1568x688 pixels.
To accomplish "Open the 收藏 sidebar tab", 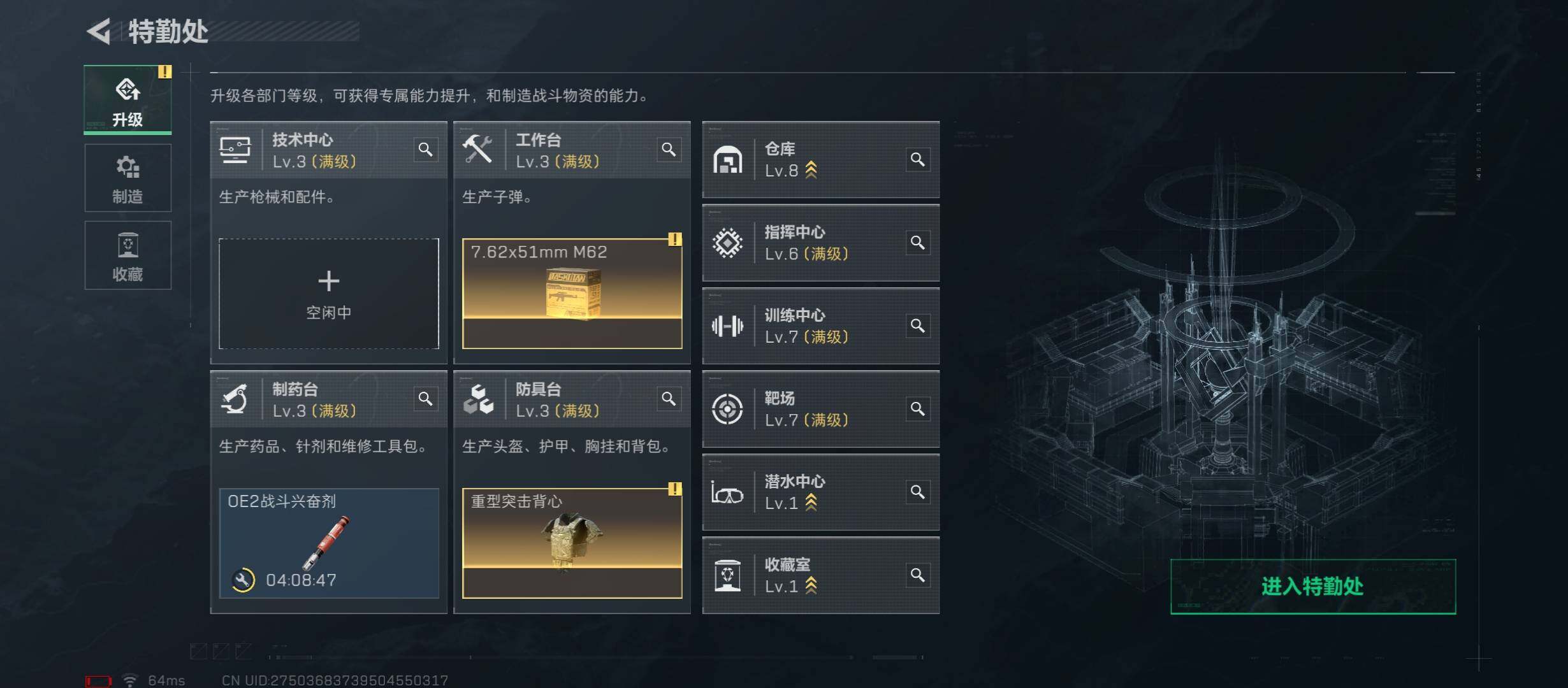I will (127, 255).
